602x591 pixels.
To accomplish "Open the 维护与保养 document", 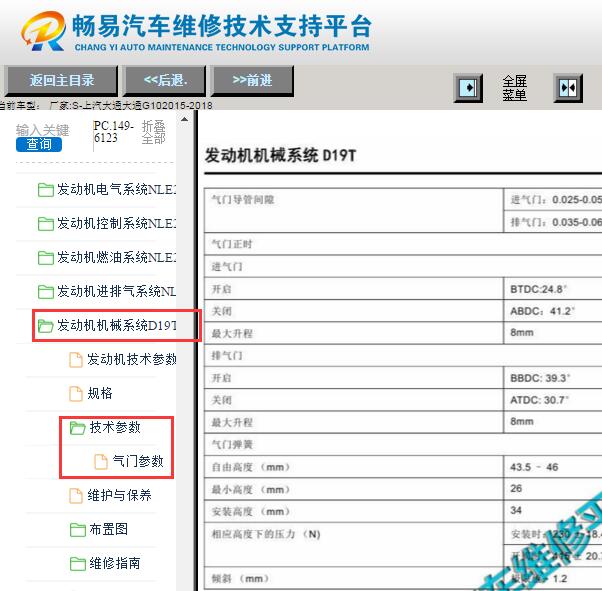I will click(x=119, y=495).
